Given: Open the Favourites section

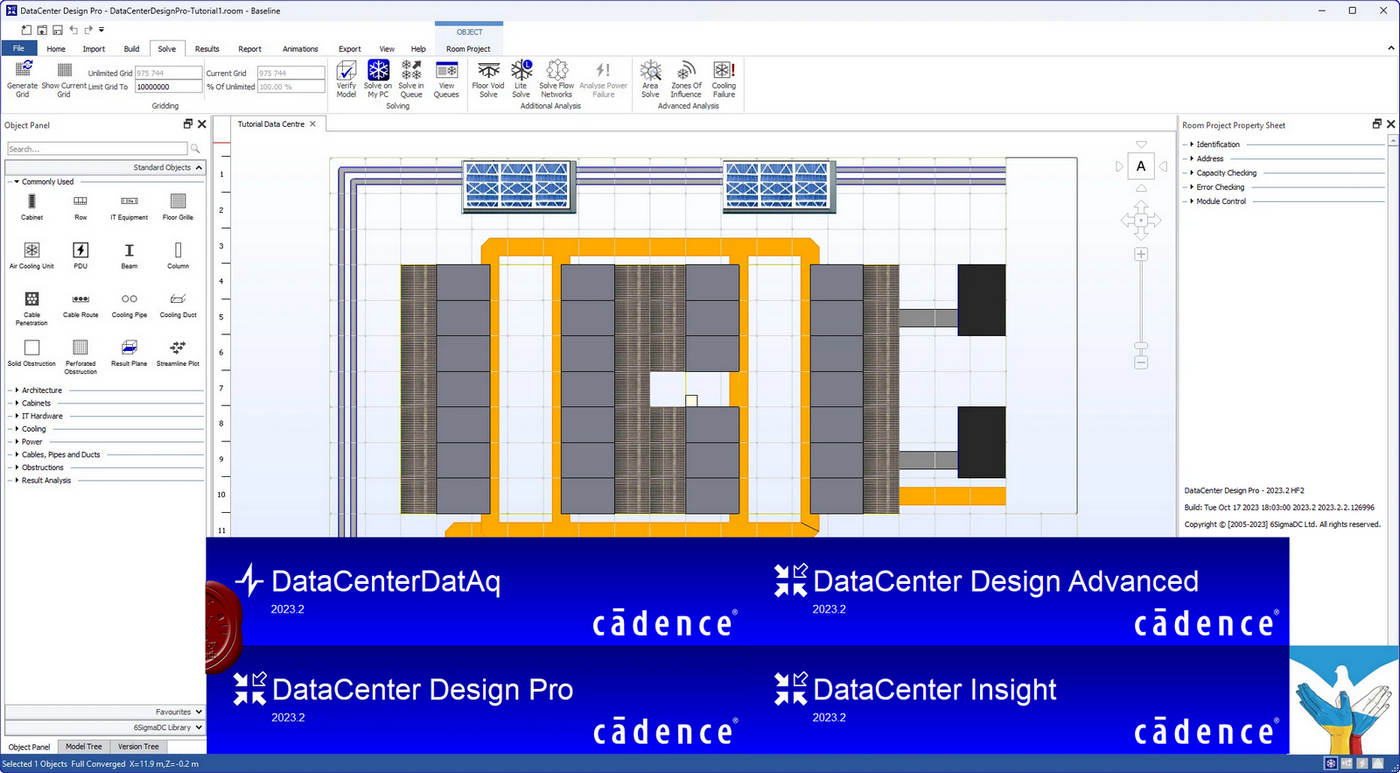Looking at the screenshot, I should (x=105, y=712).
